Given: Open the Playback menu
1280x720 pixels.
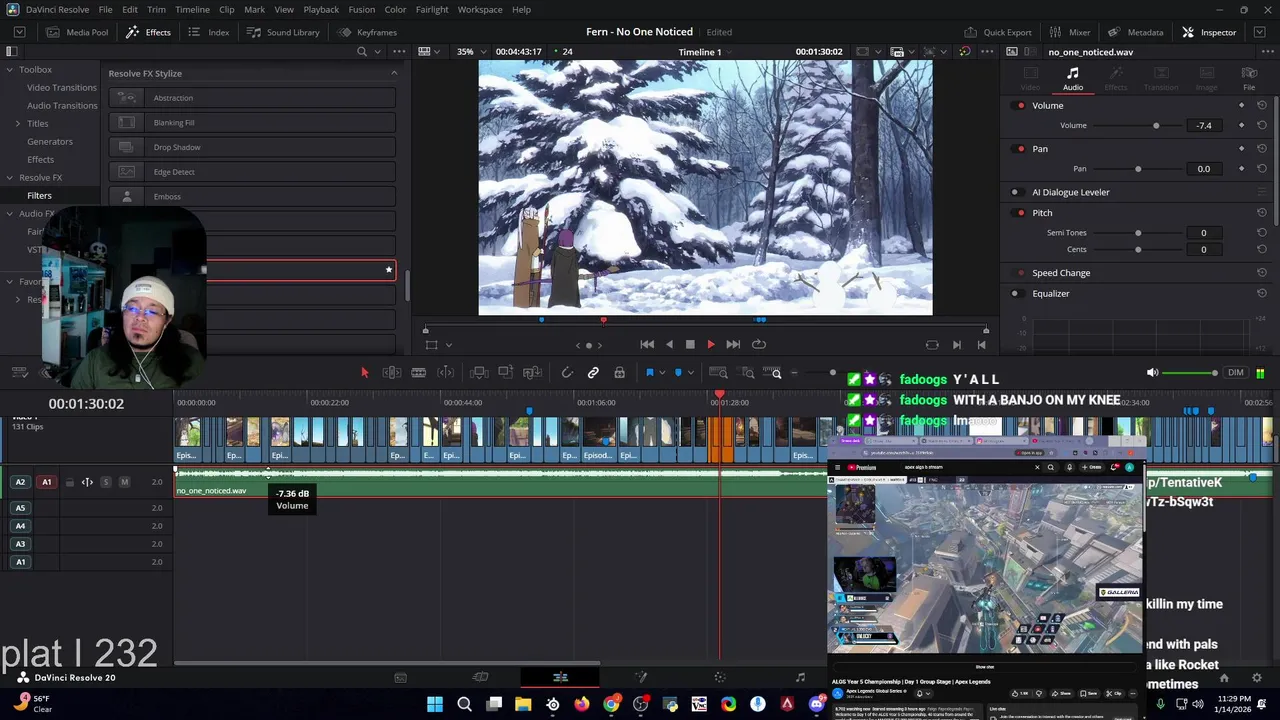Looking at the screenshot, I should tap(321, 10).
